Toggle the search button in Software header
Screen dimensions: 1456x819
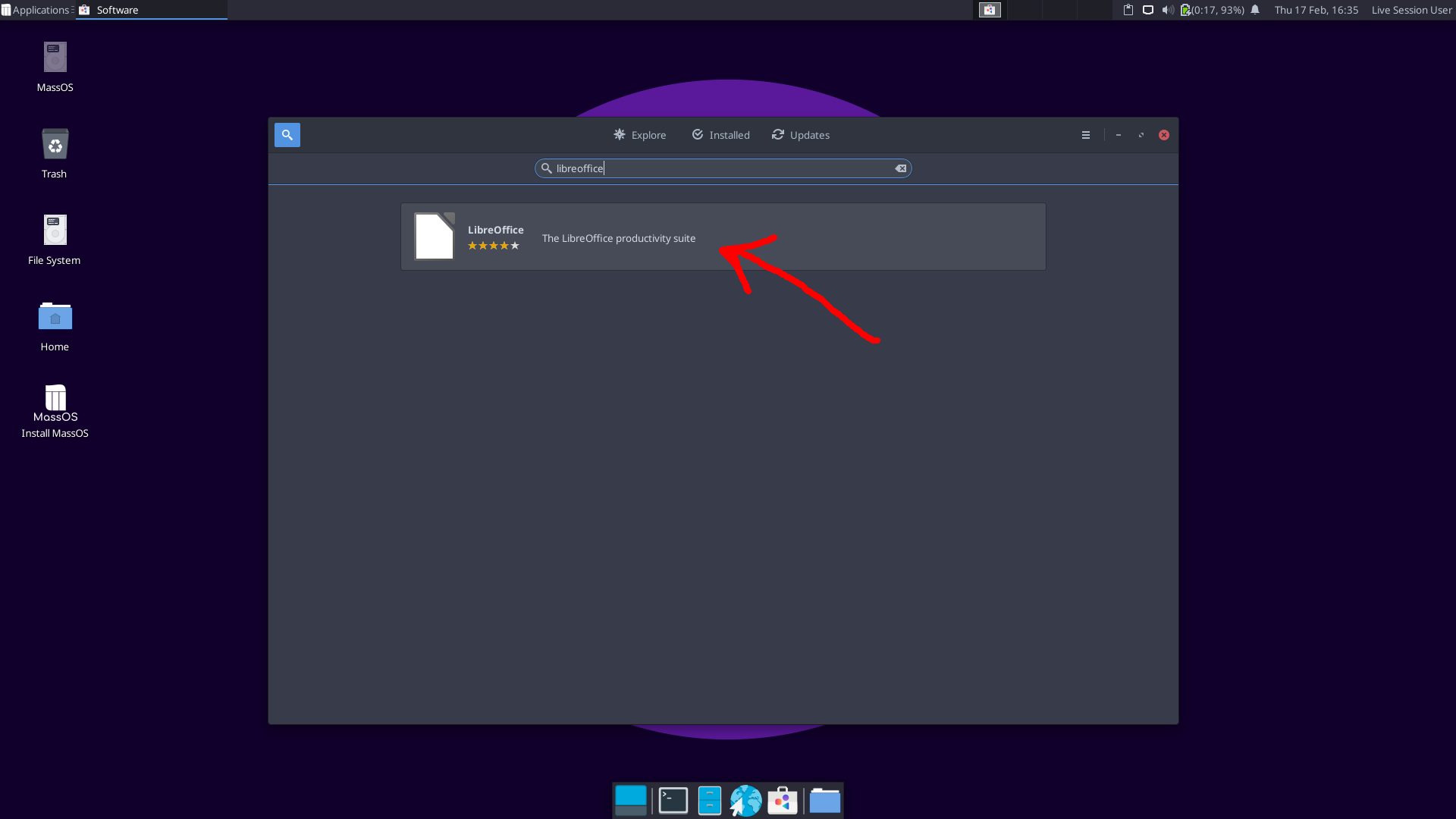point(287,135)
